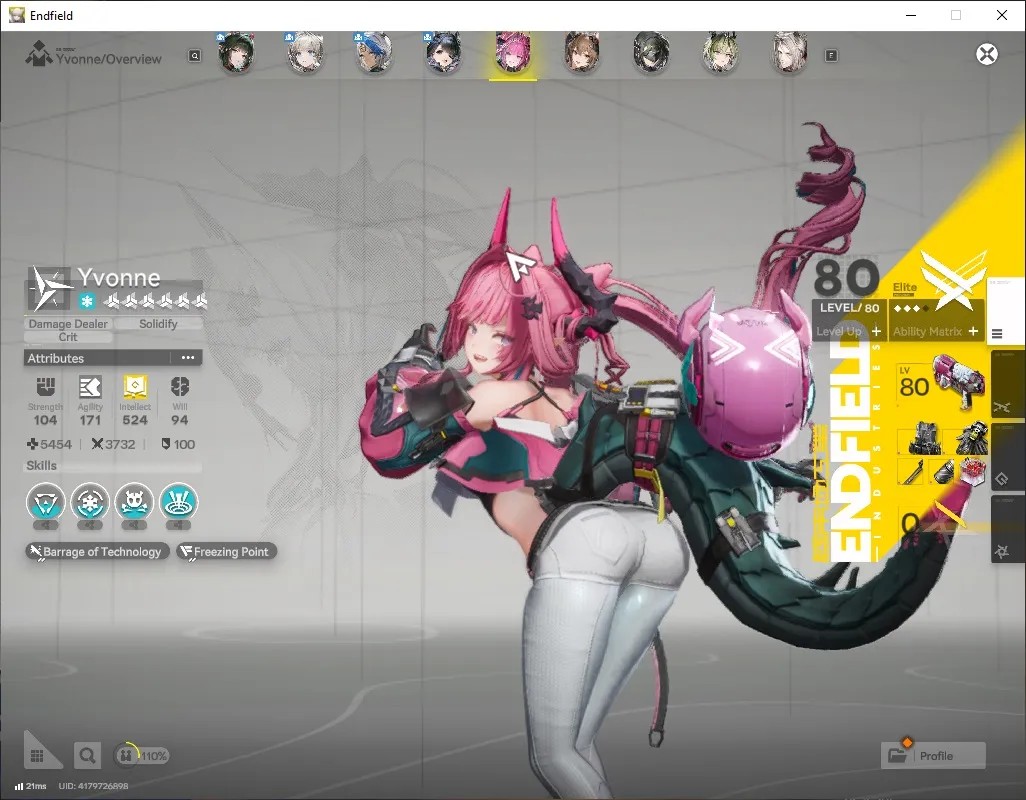Click the Will brain attribute icon

pyautogui.click(x=180, y=387)
